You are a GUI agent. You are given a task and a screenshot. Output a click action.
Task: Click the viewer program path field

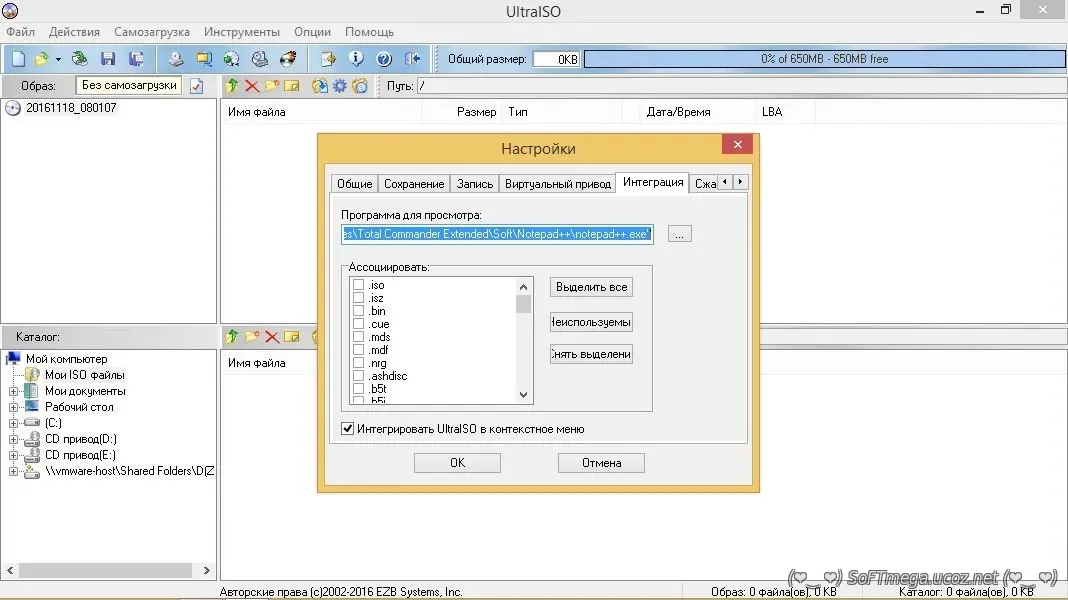[497, 234]
